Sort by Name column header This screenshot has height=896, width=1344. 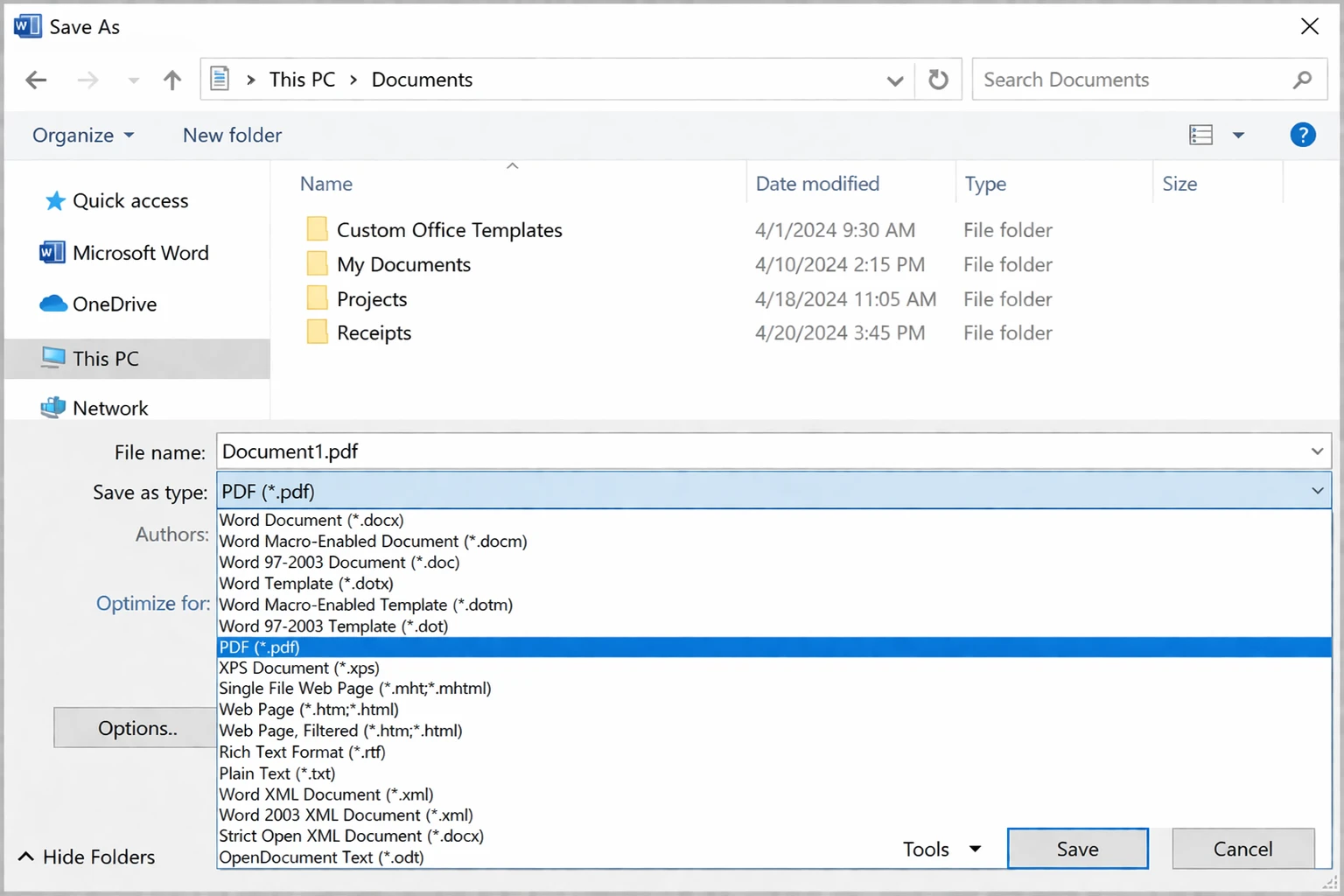326,184
